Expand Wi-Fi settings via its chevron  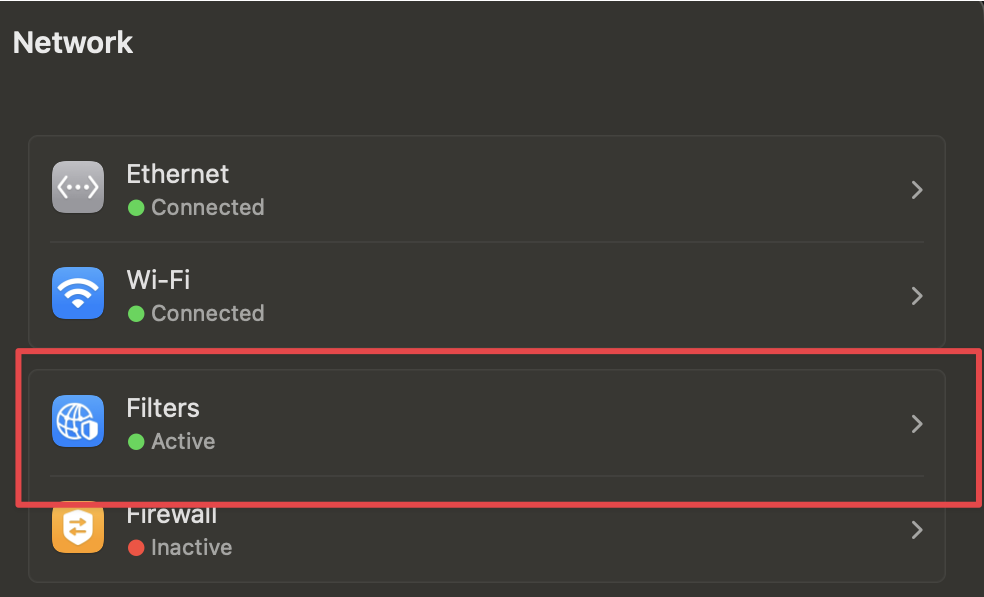pos(917,296)
